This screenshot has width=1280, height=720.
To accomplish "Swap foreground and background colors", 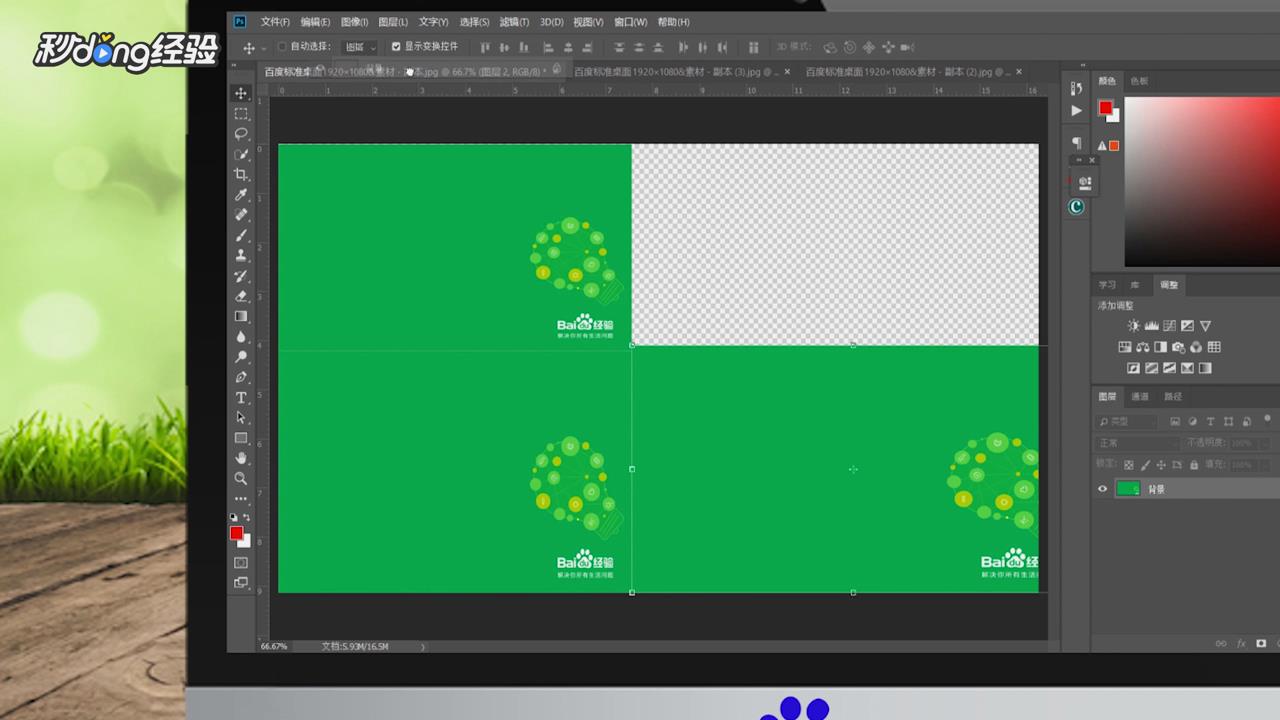I will pos(246,517).
